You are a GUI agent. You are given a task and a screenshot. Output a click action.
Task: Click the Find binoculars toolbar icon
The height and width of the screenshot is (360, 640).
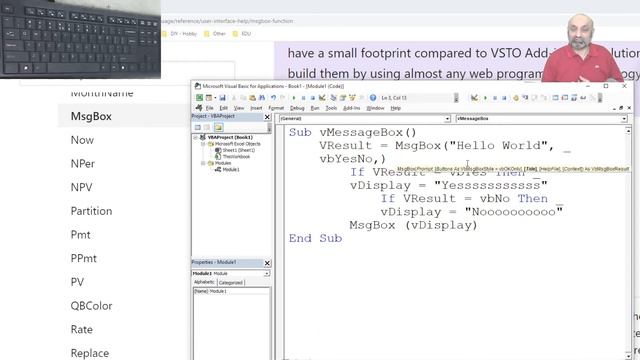262,98
